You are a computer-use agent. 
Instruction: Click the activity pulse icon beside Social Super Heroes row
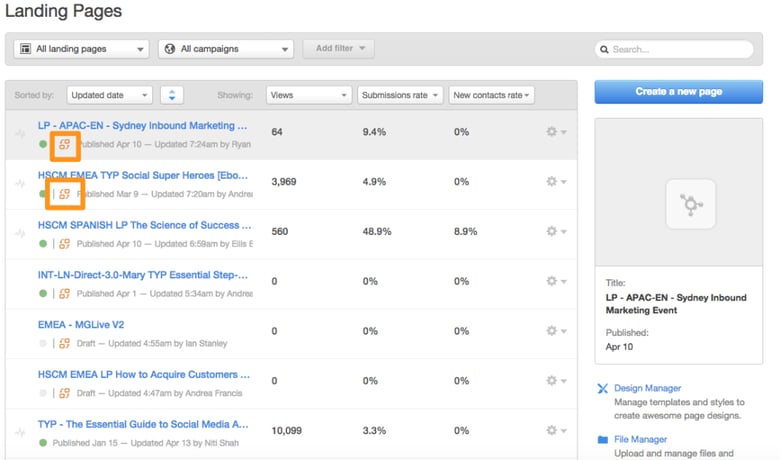(20, 184)
